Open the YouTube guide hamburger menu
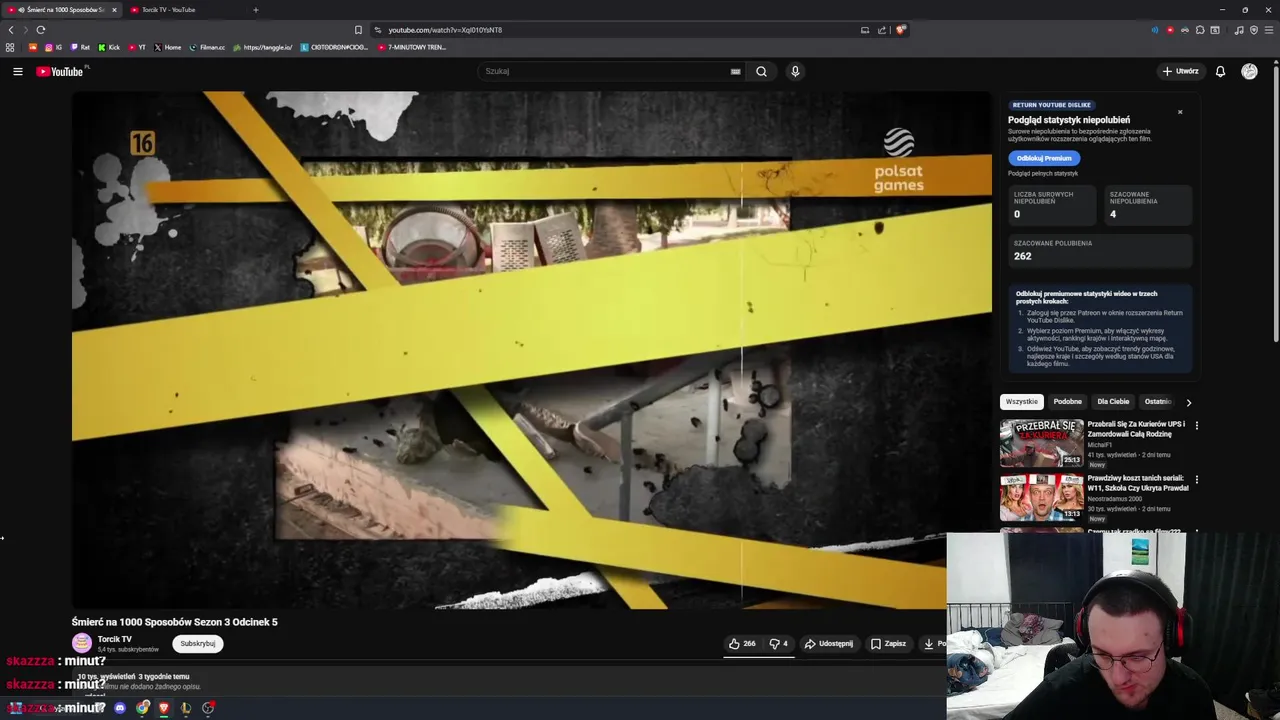 (17, 71)
